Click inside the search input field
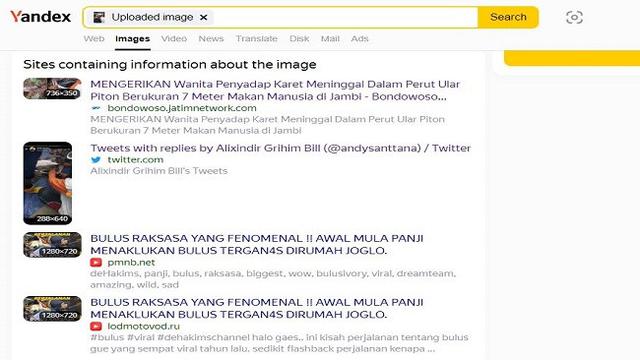The height and width of the screenshot is (360, 640). [x=345, y=17]
